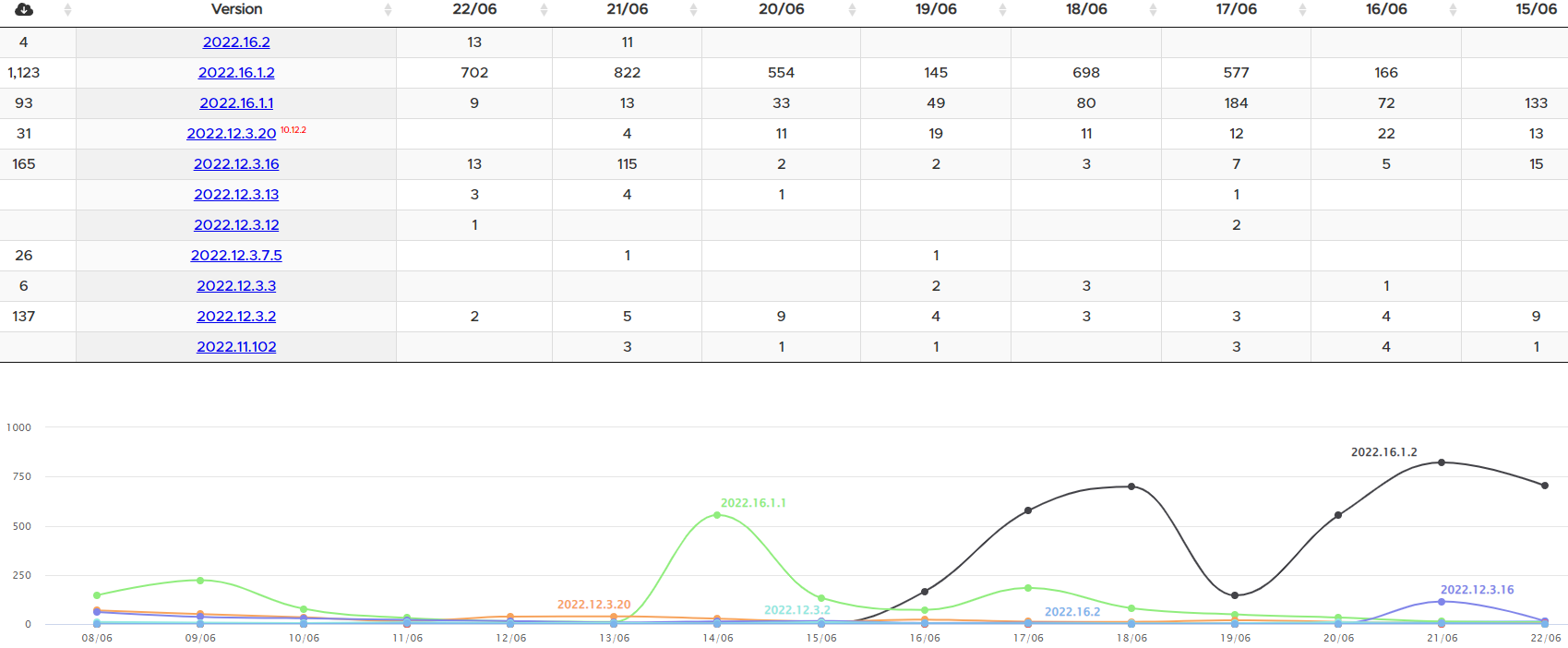Viewport: 1568px width, 648px height.
Task: Click the green 2022.16.1.1 chart label
Action: click(753, 503)
